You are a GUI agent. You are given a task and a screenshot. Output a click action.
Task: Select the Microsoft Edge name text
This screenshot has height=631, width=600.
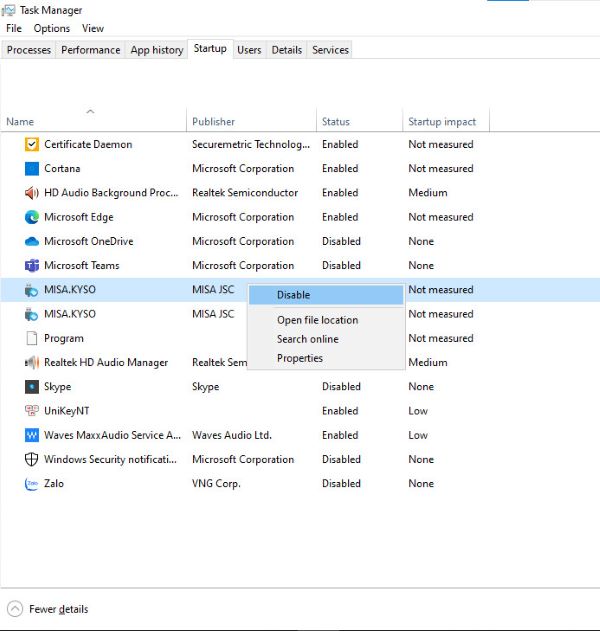(x=79, y=217)
